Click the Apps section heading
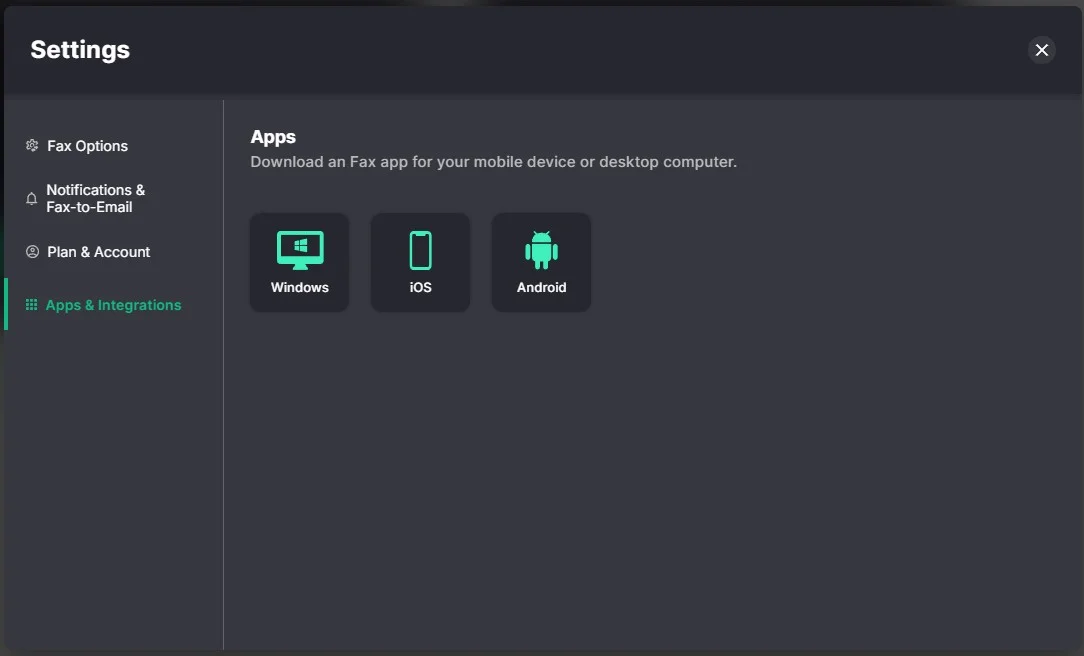Image resolution: width=1084 pixels, height=656 pixels. (x=273, y=137)
